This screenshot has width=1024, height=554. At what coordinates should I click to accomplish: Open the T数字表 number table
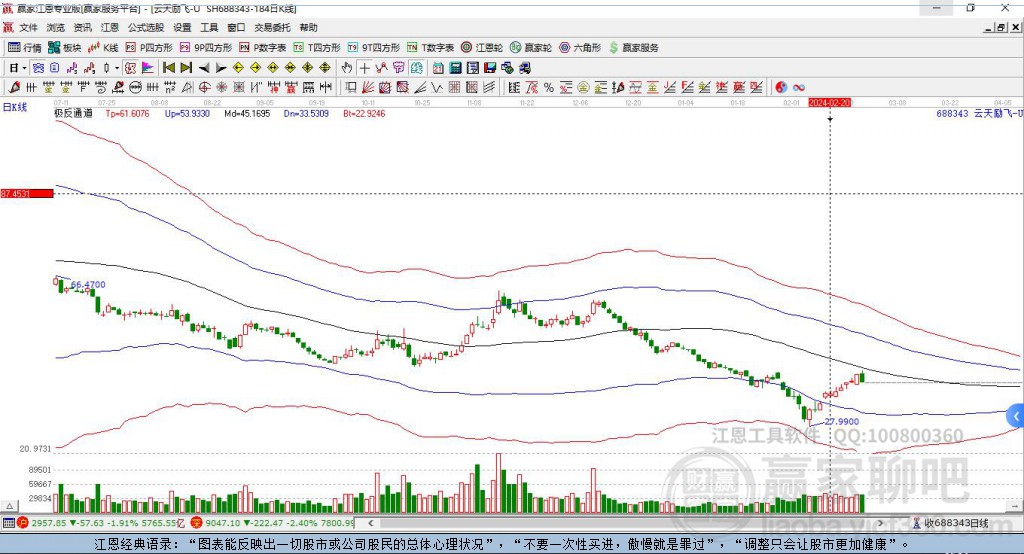click(431, 47)
